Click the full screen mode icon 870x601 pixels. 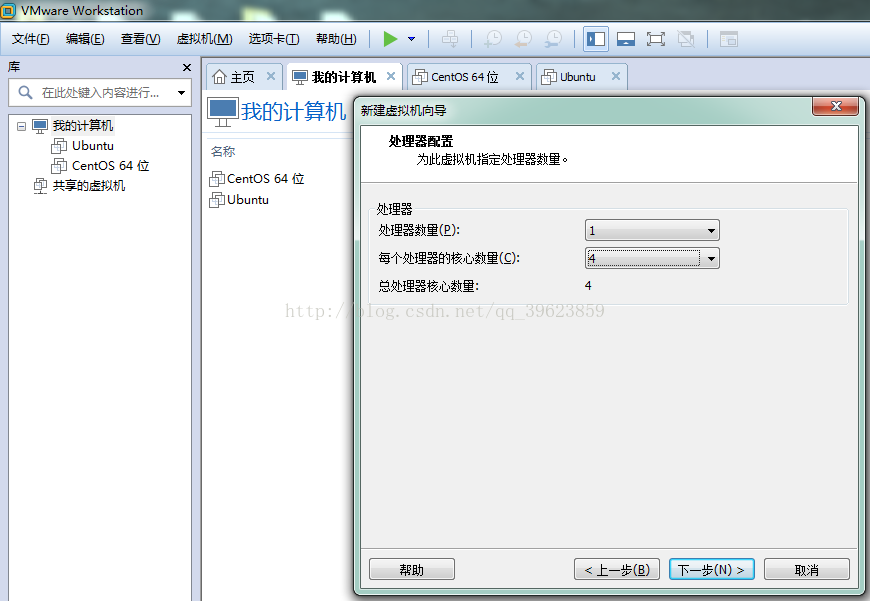(656, 39)
